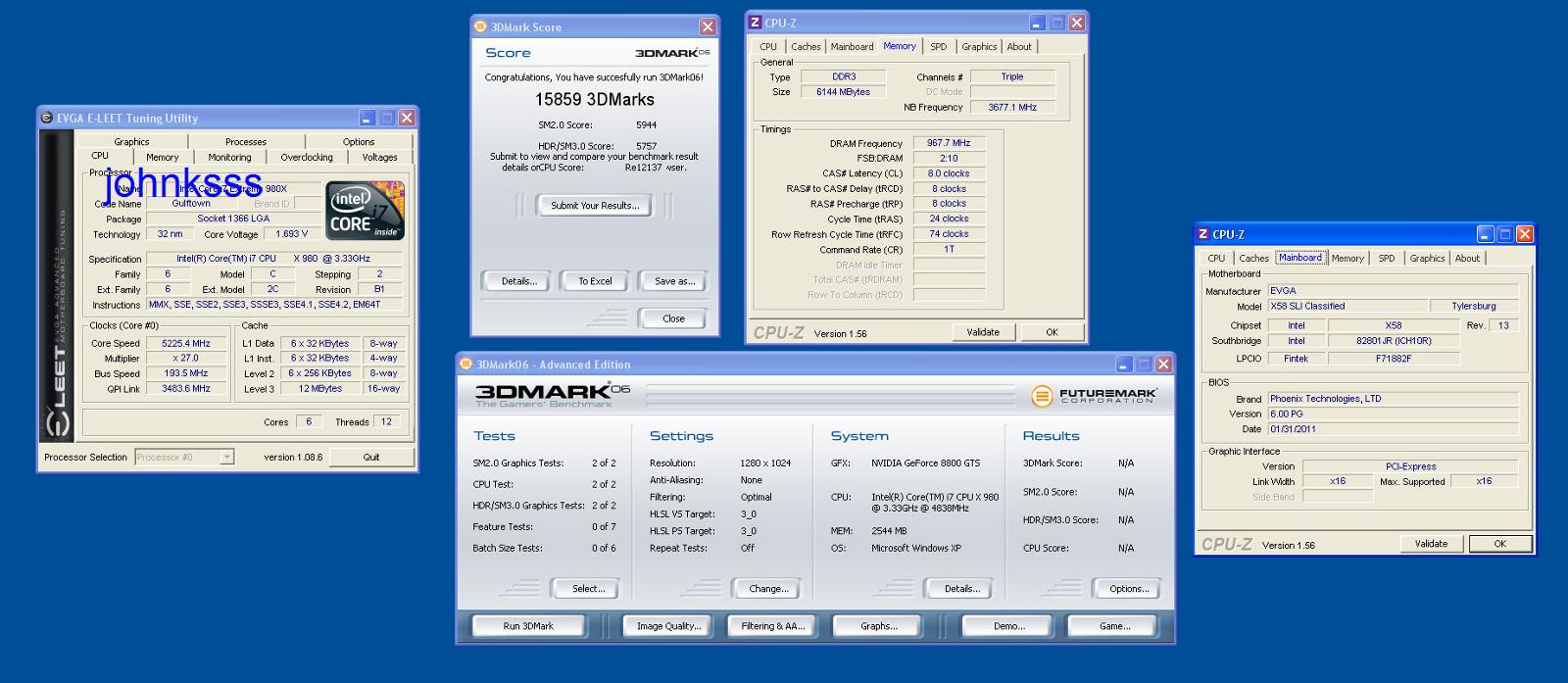Screen dimensions: 1568x683
Task: Click the CPU-Z Mainboard window title icon
Action: tap(1202, 234)
